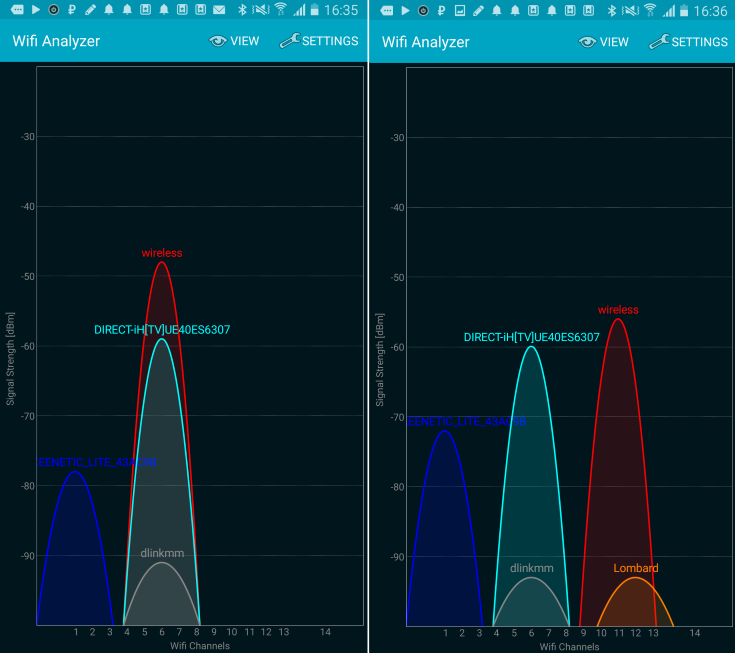Tap Bluetooth icon in left status bar
This screenshot has width=735, height=653.
click(x=242, y=10)
